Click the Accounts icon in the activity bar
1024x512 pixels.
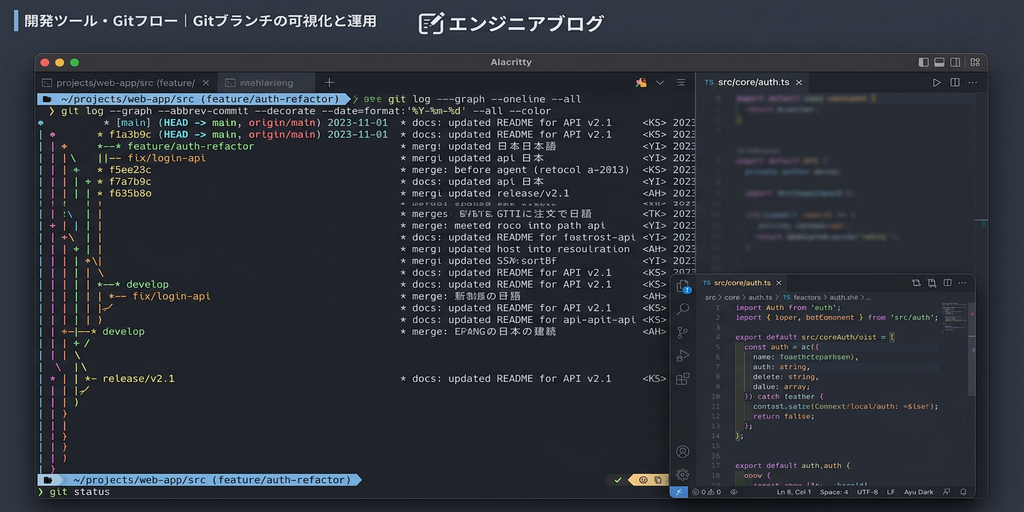pos(682,452)
